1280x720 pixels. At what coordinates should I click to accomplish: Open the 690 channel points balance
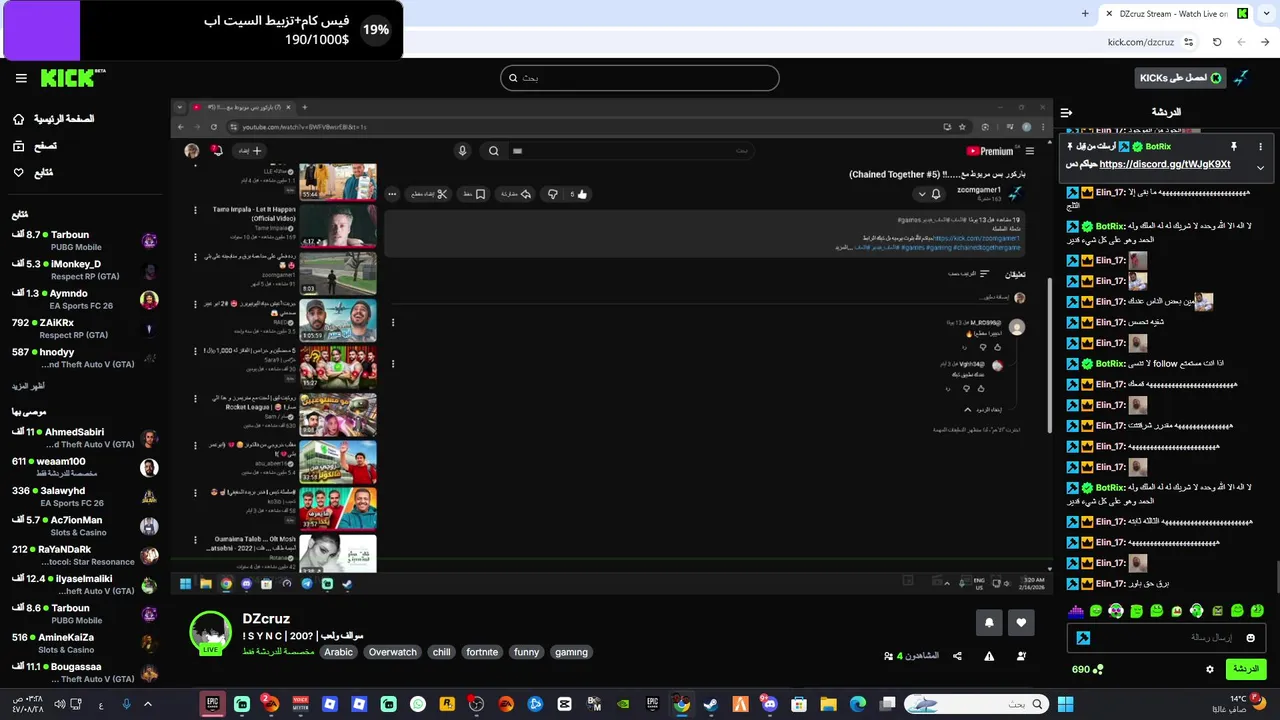(x=1087, y=669)
